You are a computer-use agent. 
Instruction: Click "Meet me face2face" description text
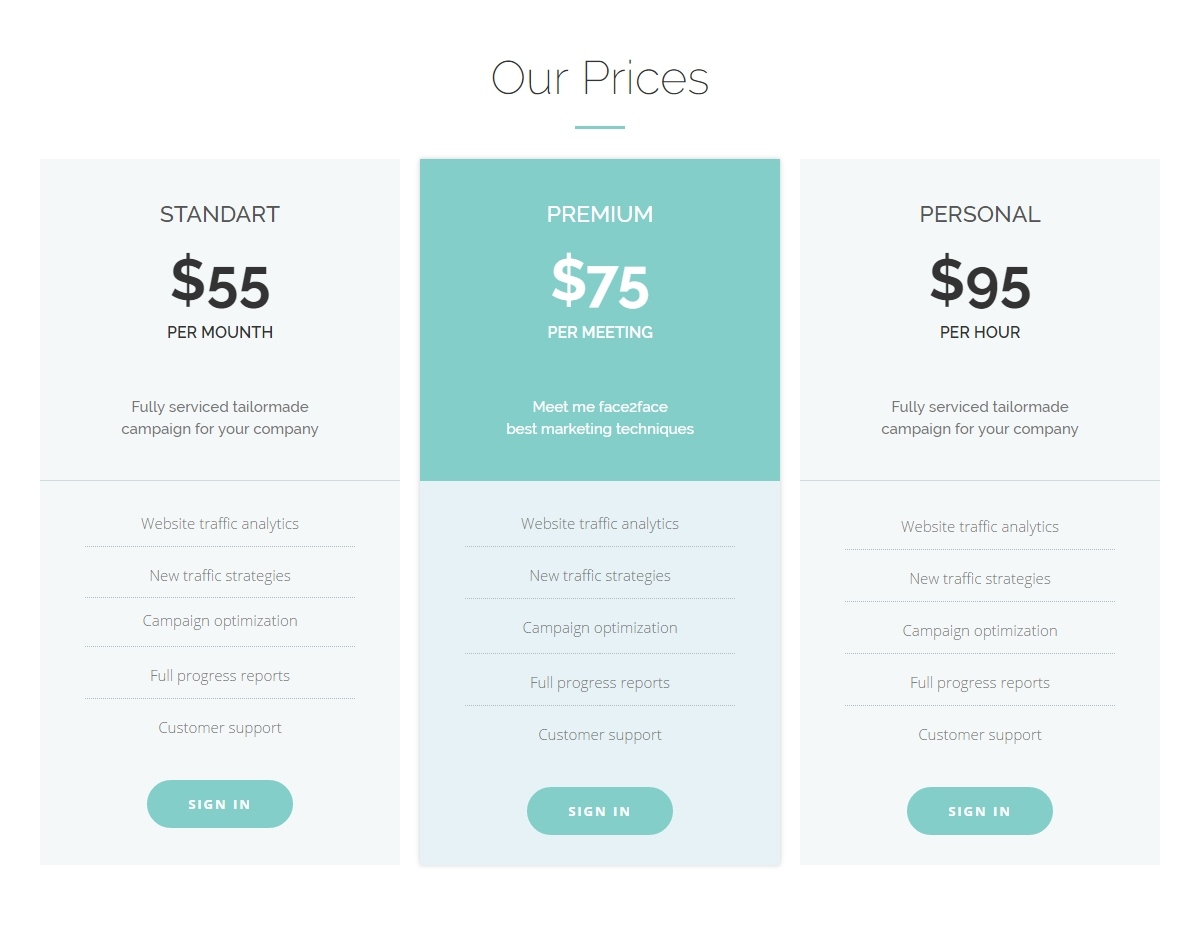point(600,407)
